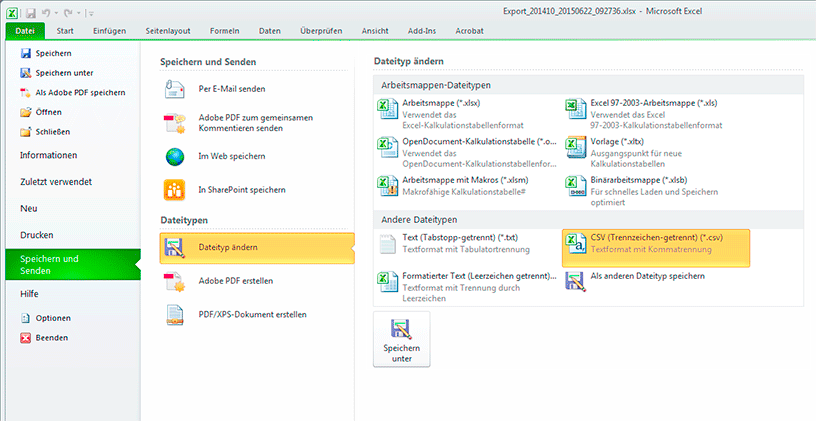Open the Drucken section

(x=37, y=235)
